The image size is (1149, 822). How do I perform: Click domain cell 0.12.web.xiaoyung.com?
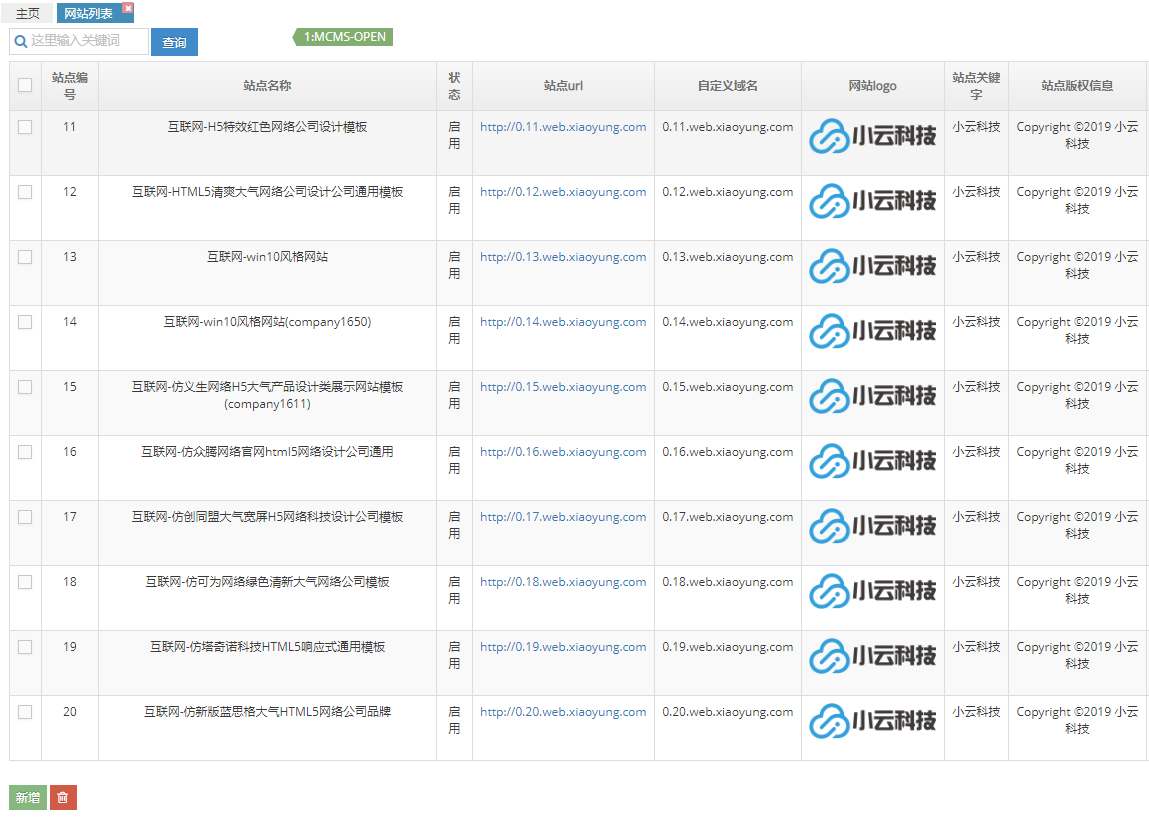click(x=728, y=192)
